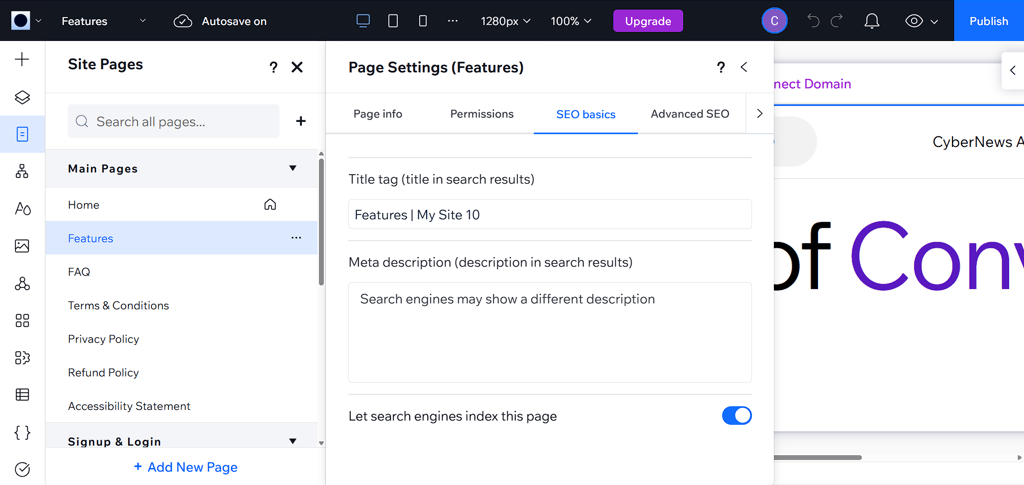
Task: Select the SEO basics tab
Action: click(x=586, y=114)
